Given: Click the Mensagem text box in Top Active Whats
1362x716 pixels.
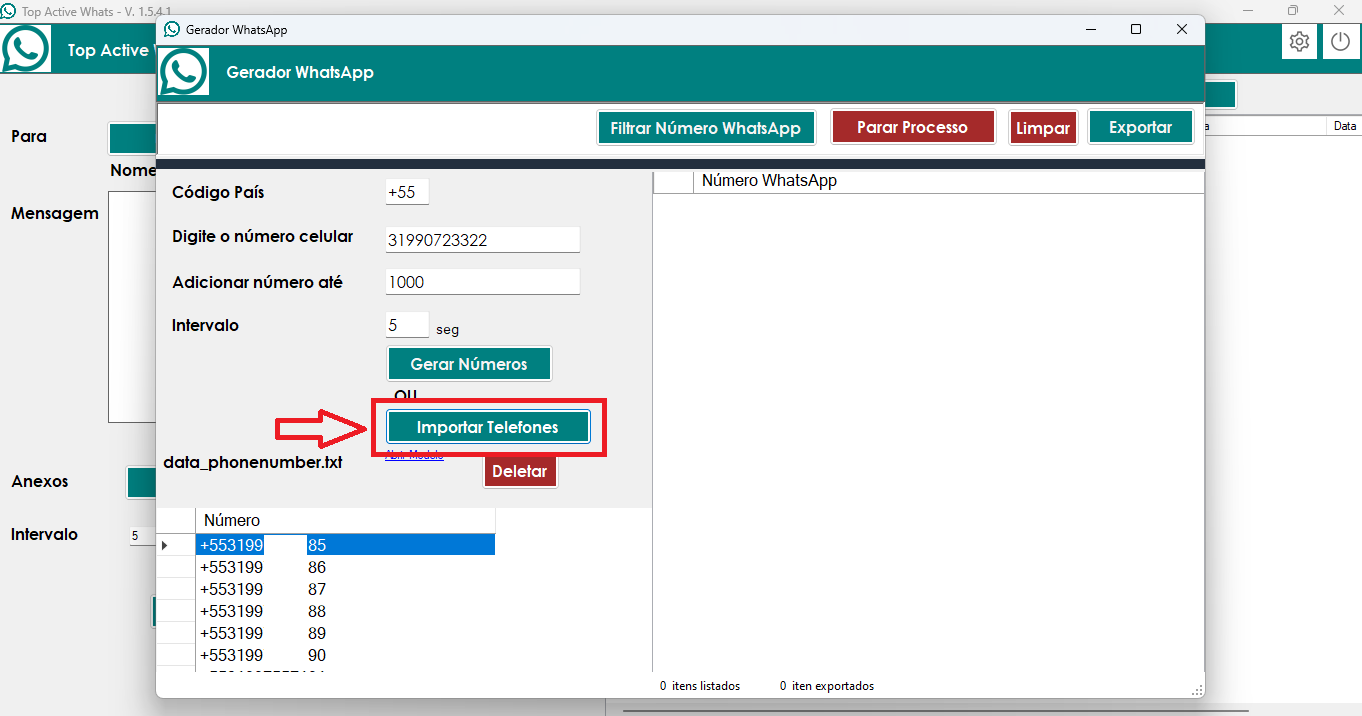Looking at the screenshot, I should tap(132, 307).
